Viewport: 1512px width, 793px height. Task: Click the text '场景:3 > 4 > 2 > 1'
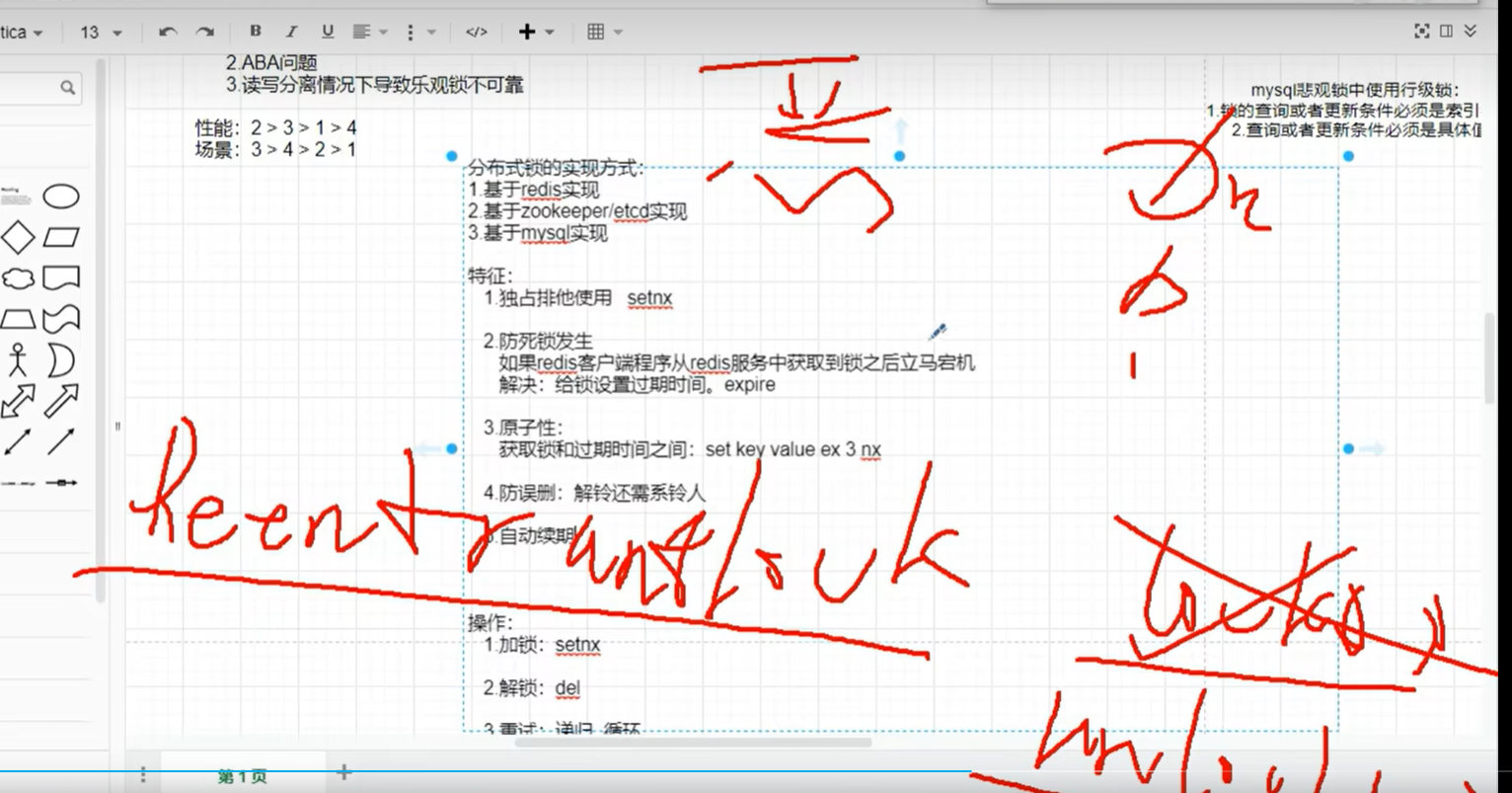(275, 149)
